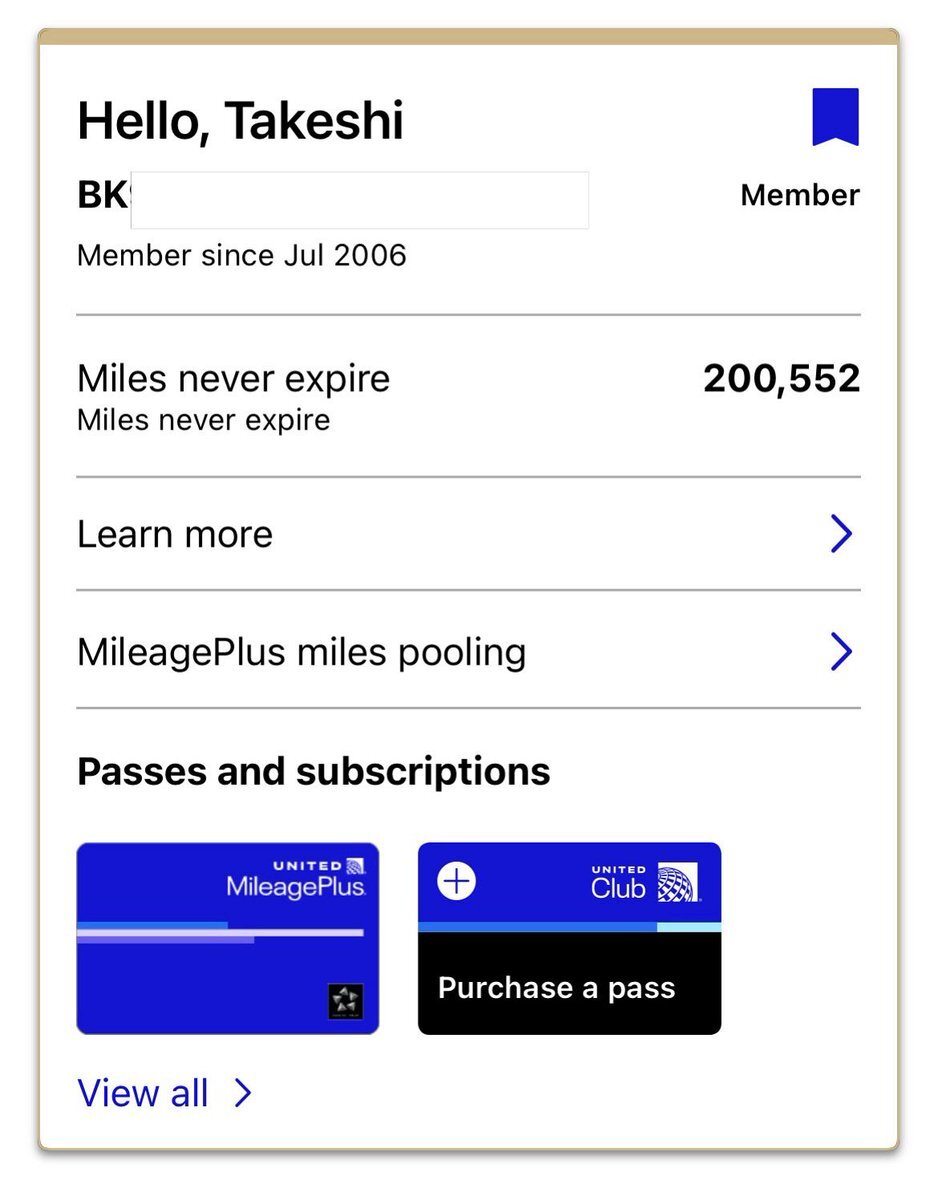Screen dimensions: 938x1200
Task: Open MileagePlus miles pooling
Action: pyautogui.click(x=468, y=651)
